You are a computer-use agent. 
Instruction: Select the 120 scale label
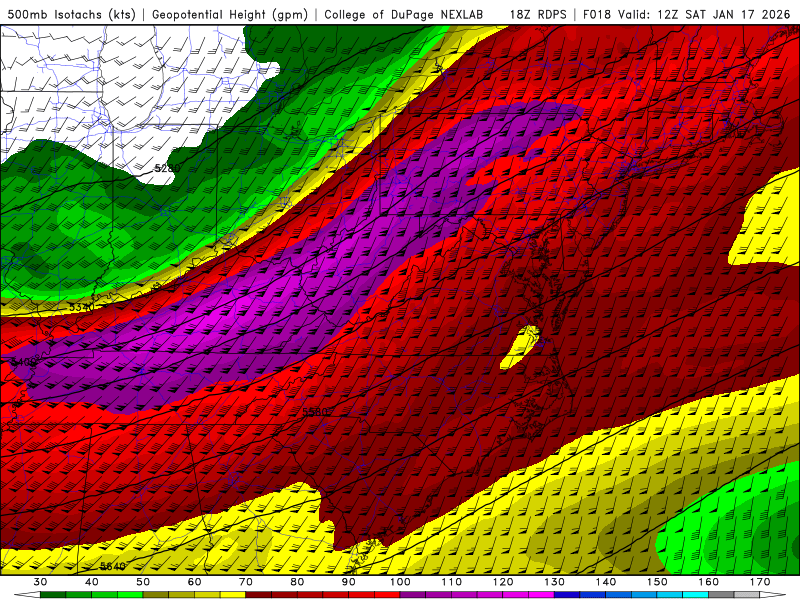coord(503,582)
